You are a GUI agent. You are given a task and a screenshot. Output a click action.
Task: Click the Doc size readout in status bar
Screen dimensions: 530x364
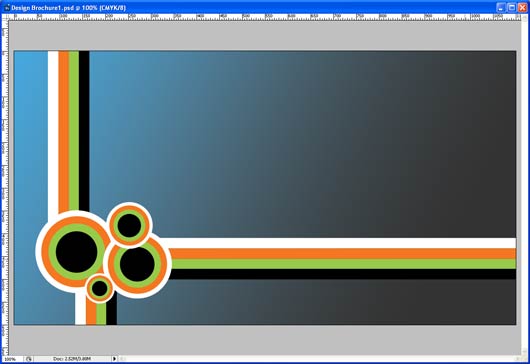coord(72,359)
